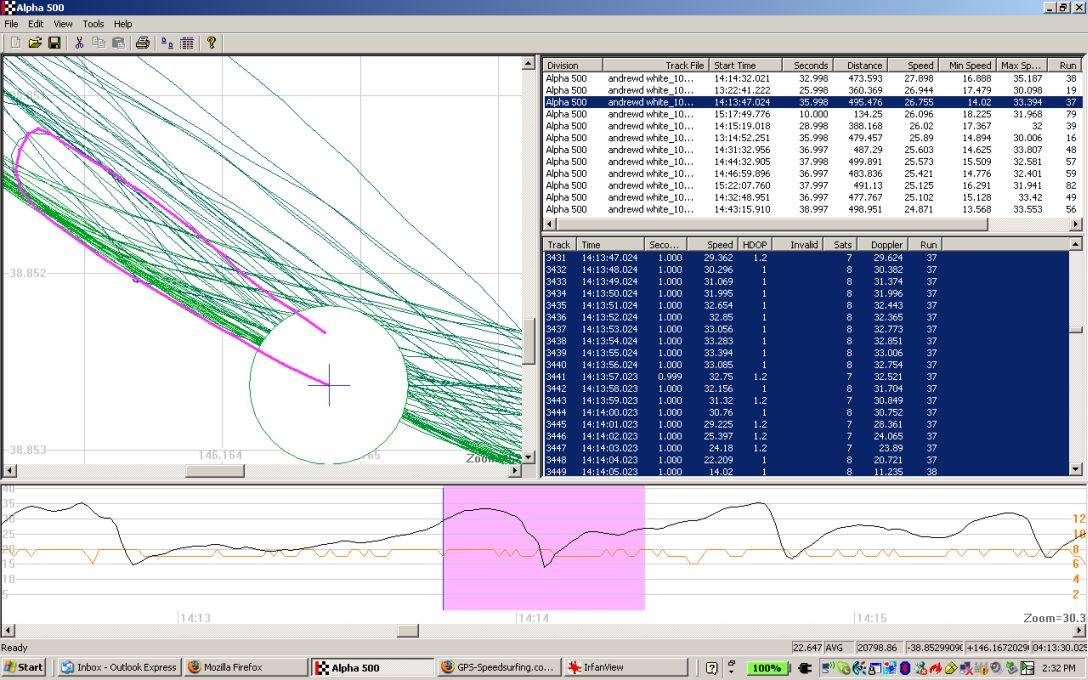This screenshot has width=1088, height=680.
Task: Click the Cut scissors icon
Action: click(x=79, y=43)
